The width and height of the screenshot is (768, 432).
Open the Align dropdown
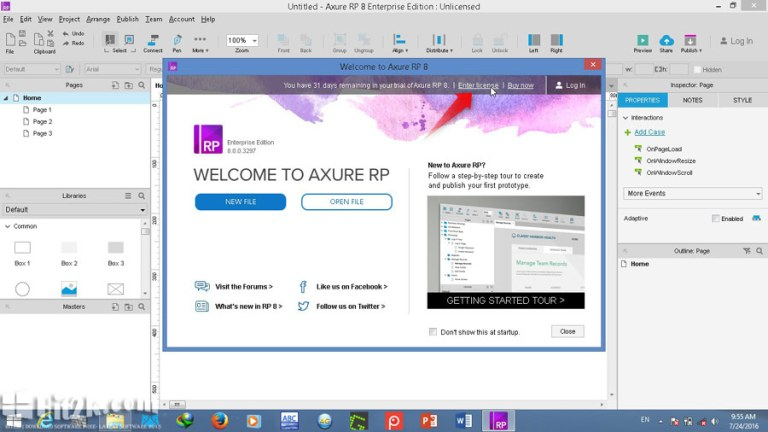click(x=400, y=43)
